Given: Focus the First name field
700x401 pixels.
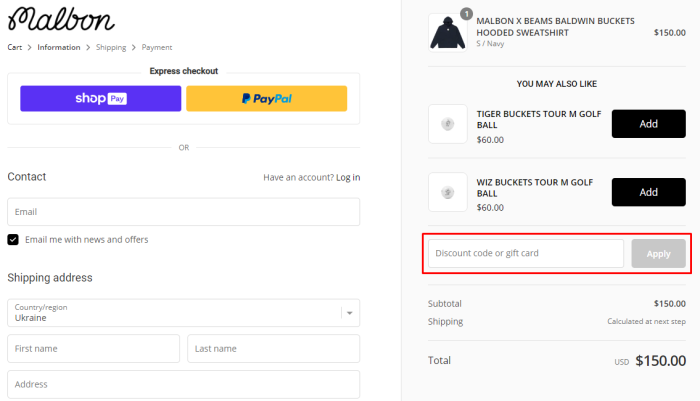Looking at the screenshot, I should point(93,348).
